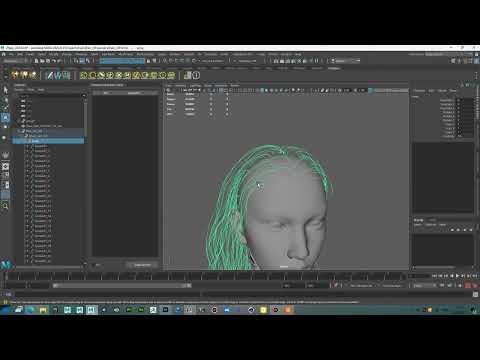Click the camera select icon in the viewport toolbar
This screenshot has height=360, width=480.
pos(168,90)
